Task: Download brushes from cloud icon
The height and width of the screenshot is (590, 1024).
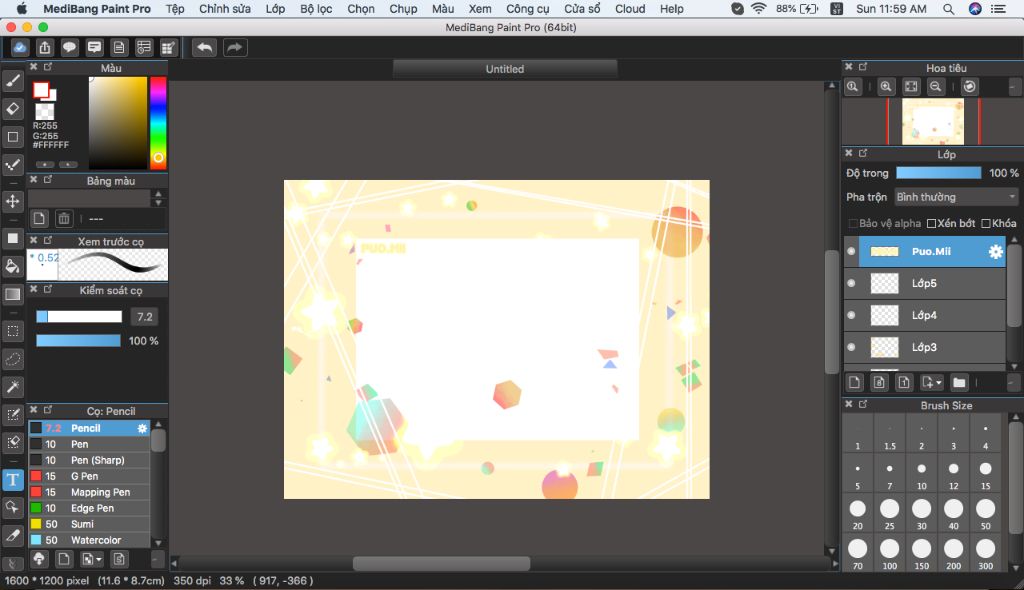Action: tap(39, 559)
